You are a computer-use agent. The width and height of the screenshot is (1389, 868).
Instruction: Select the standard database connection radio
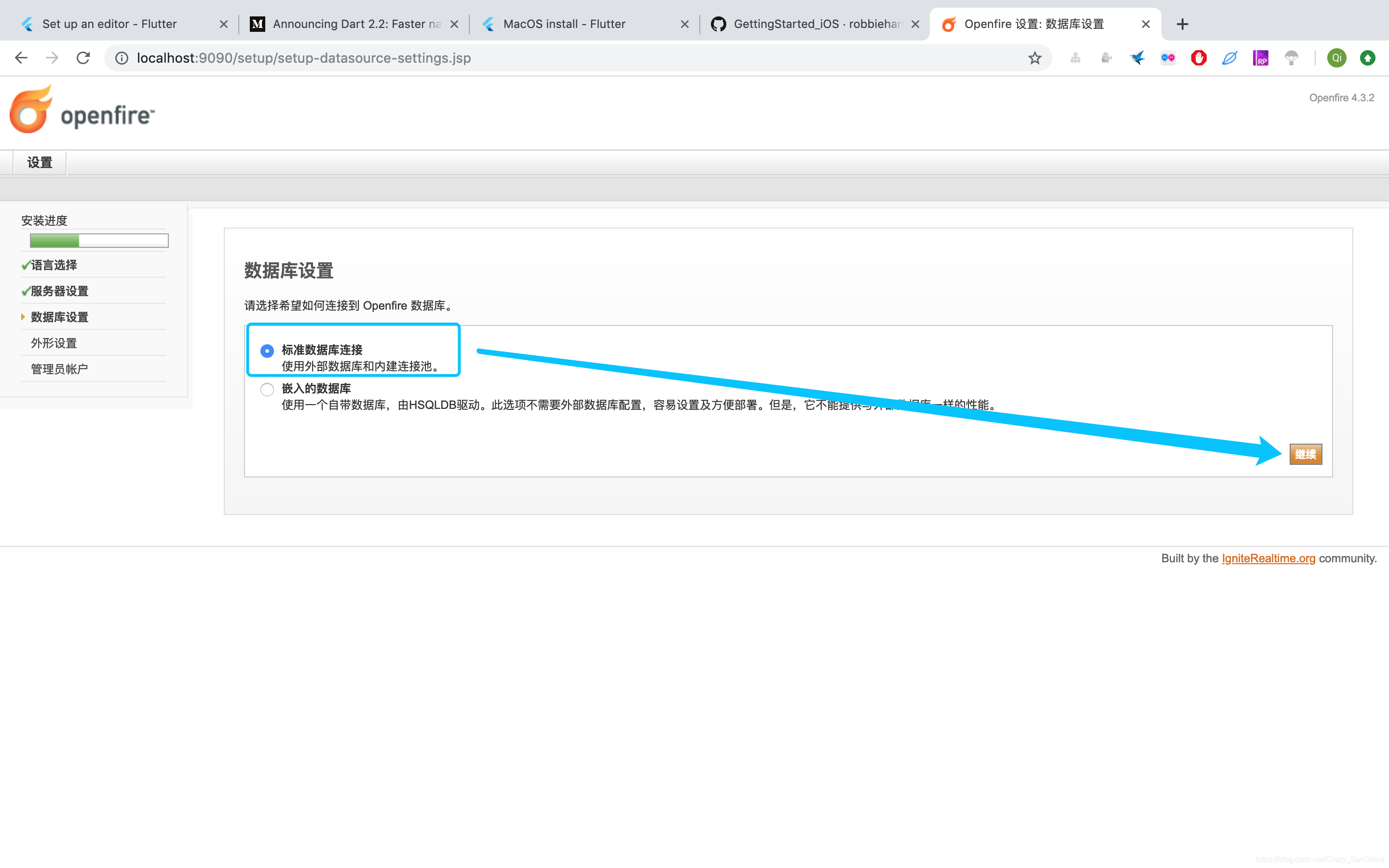tap(267, 351)
